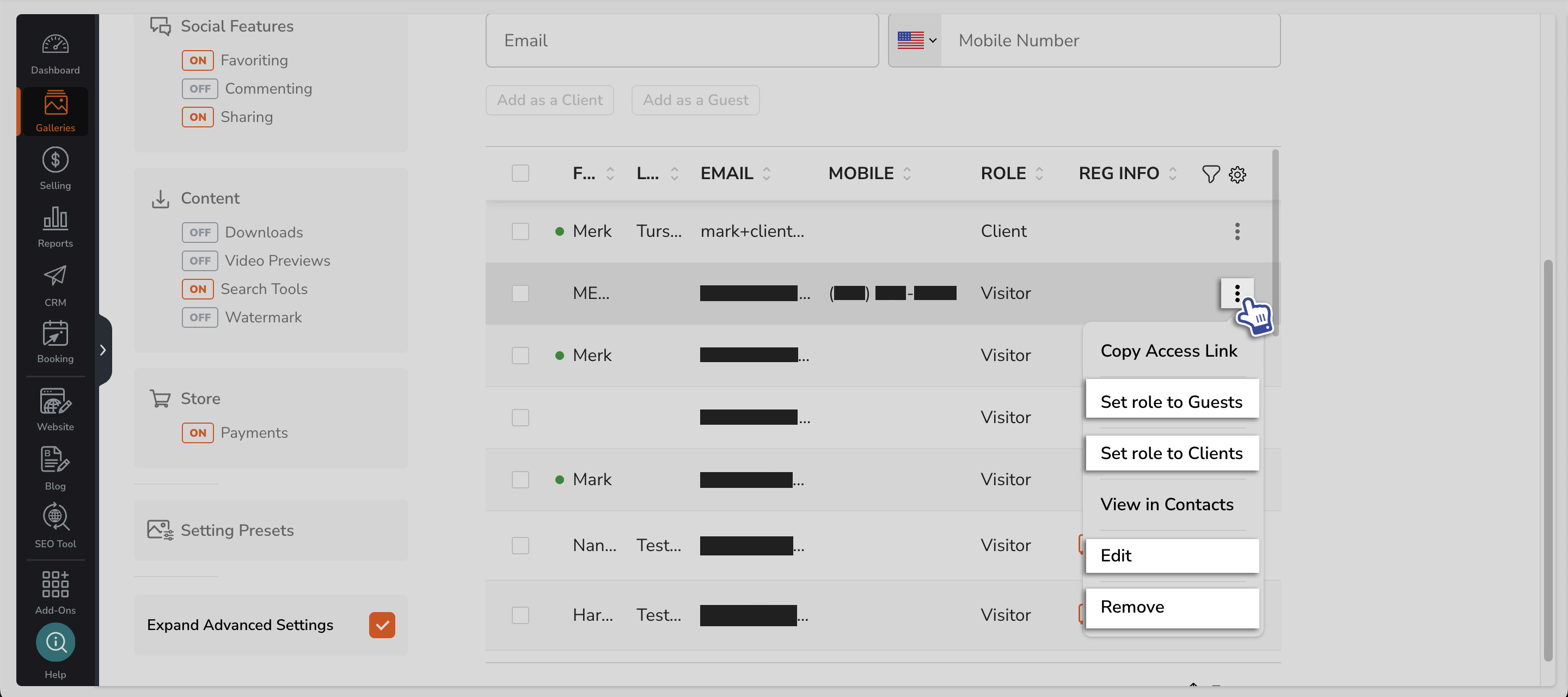Open the Dashboard from the sidebar
This screenshot has width=1568, height=697.
(x=55, y=52)
